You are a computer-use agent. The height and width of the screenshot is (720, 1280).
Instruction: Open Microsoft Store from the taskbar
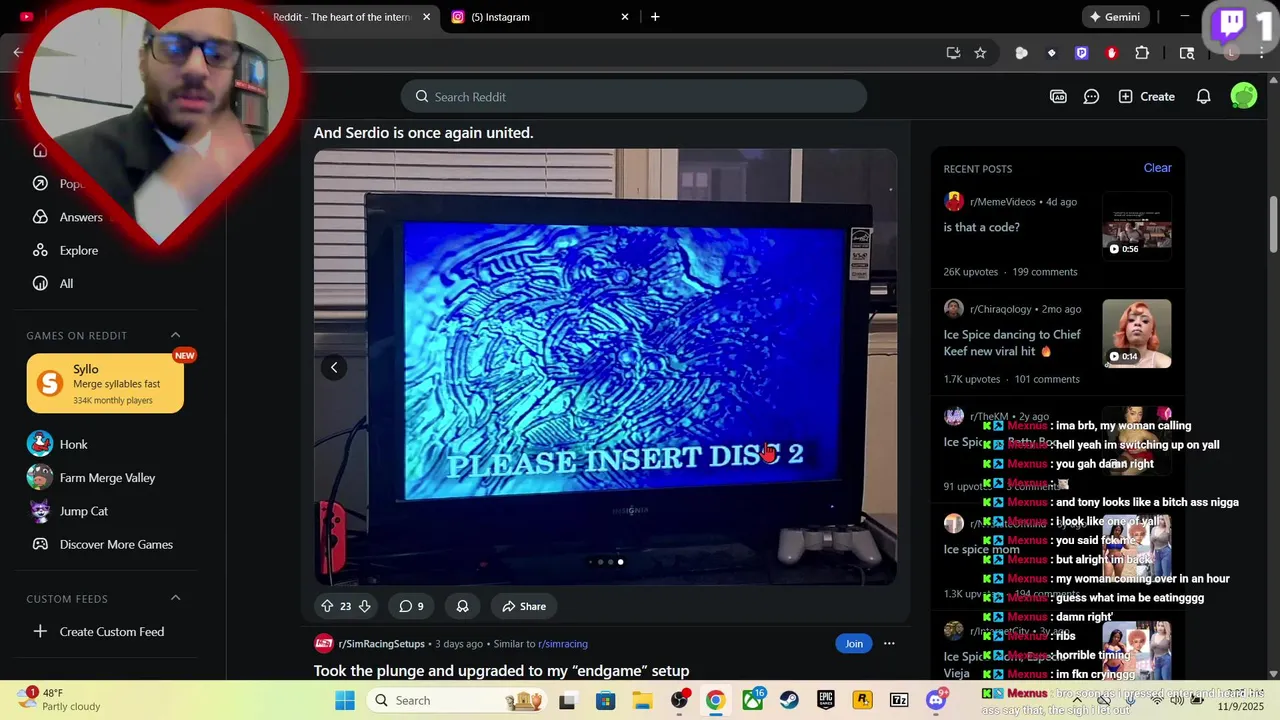(x=605, y=700)
